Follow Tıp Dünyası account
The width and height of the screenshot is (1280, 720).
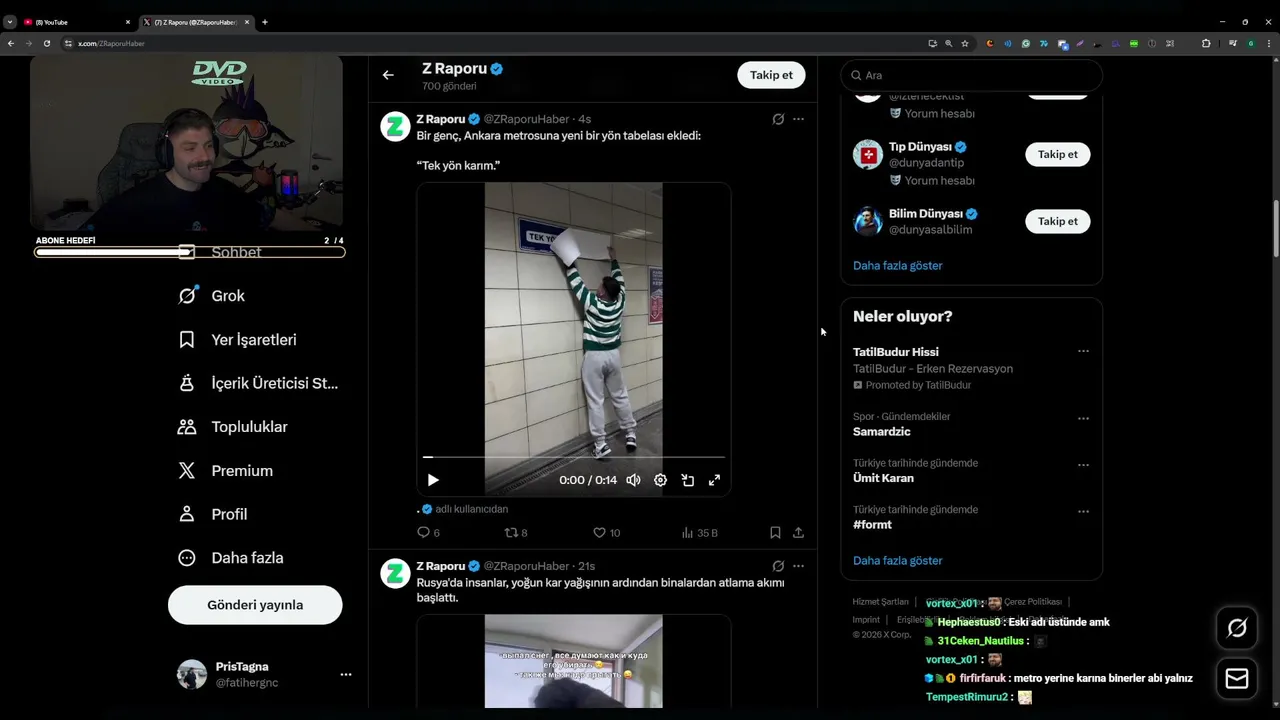pos(1057,154)
